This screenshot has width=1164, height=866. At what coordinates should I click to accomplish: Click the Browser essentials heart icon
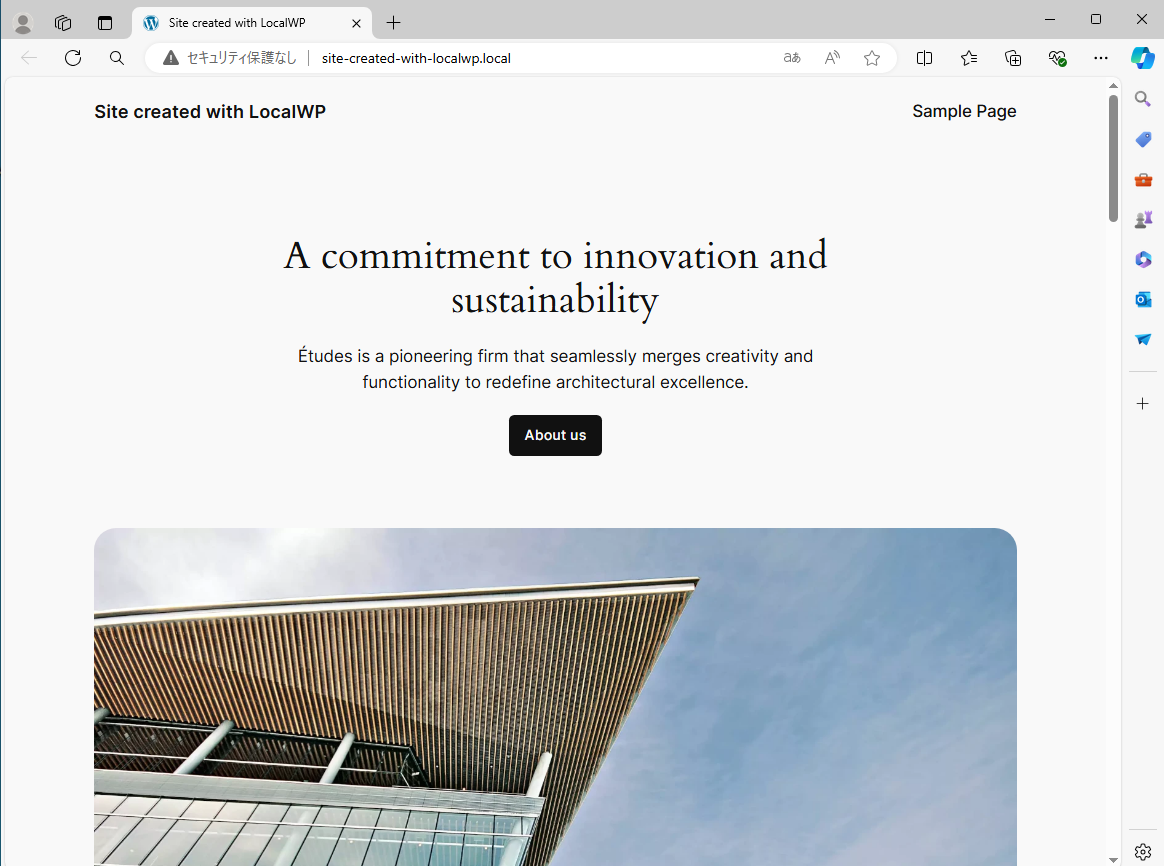click(1057, 58)
